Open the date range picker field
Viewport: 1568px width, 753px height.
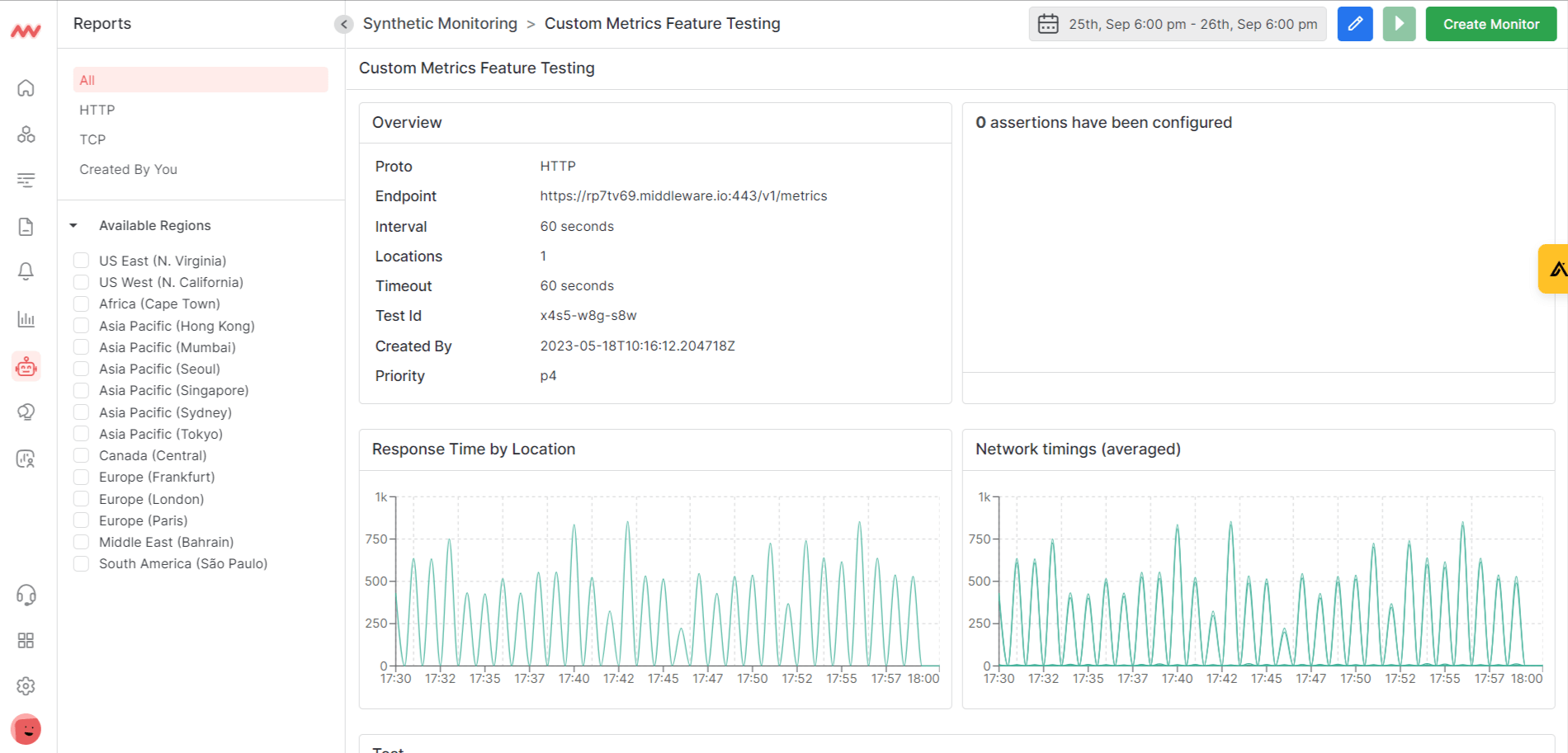[x=1178, y=24]
